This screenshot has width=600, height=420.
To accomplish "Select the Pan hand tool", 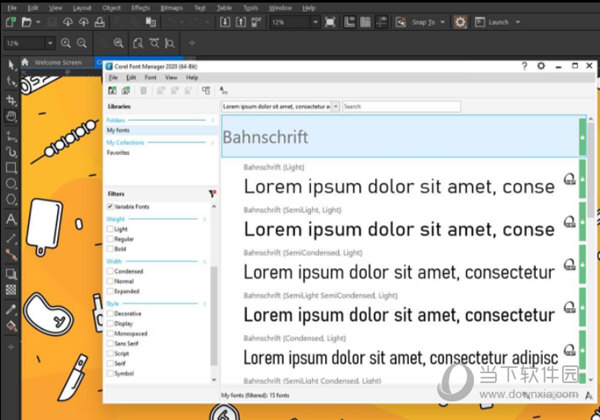I will 11,116.
